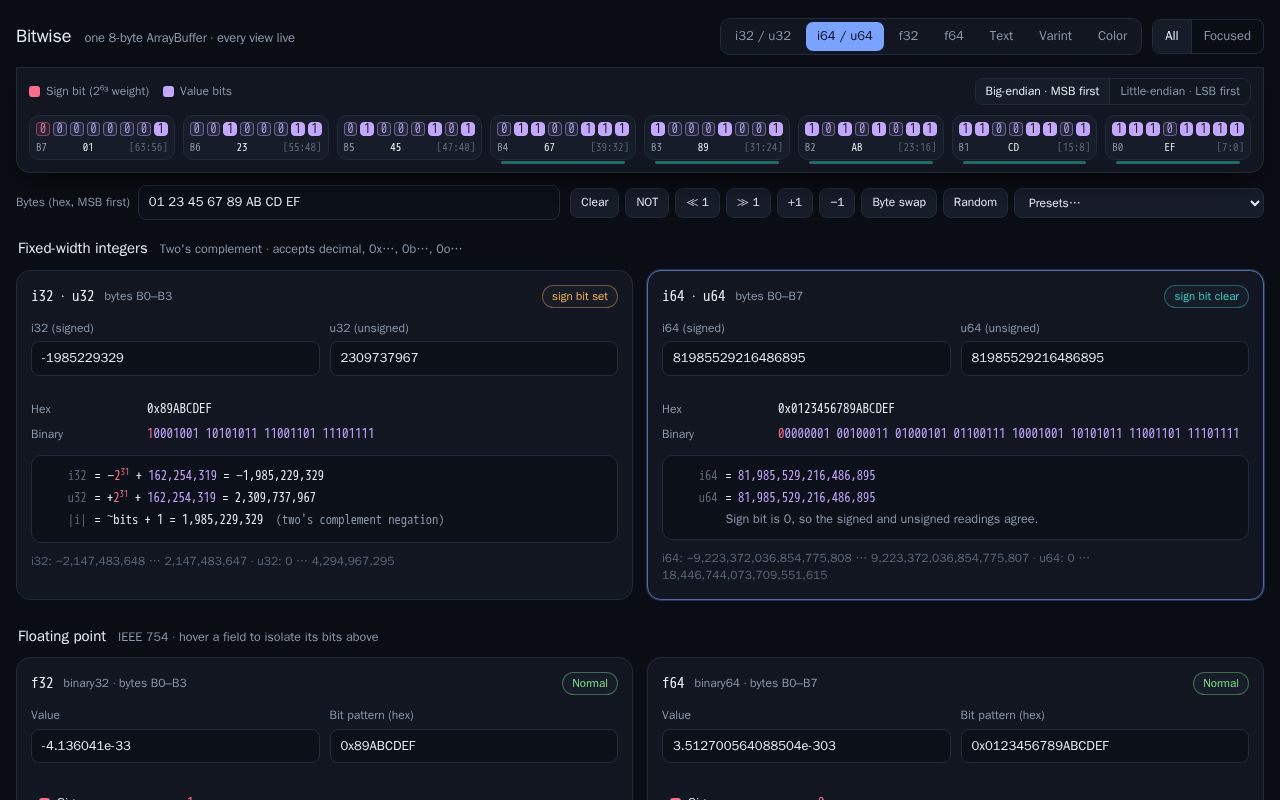Click the Bytes hex input field

click(349, 202)
